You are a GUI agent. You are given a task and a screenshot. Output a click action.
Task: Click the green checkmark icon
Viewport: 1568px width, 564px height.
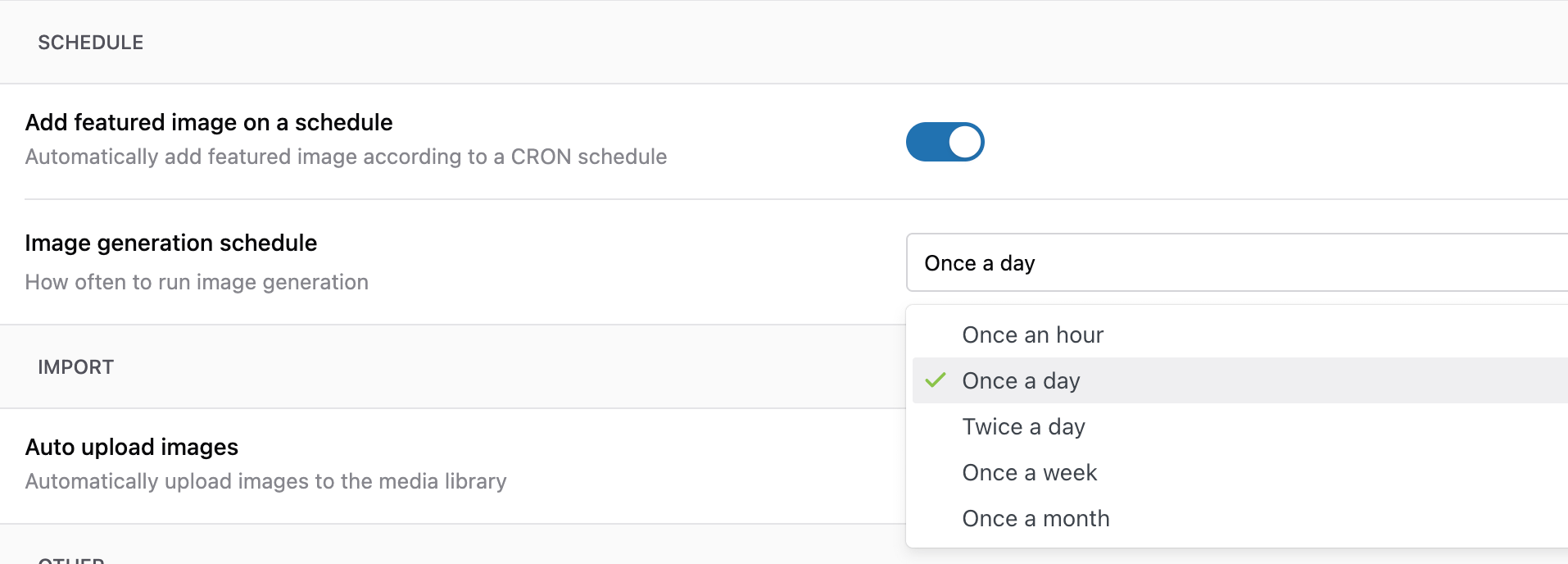click(x=936, y=380)
